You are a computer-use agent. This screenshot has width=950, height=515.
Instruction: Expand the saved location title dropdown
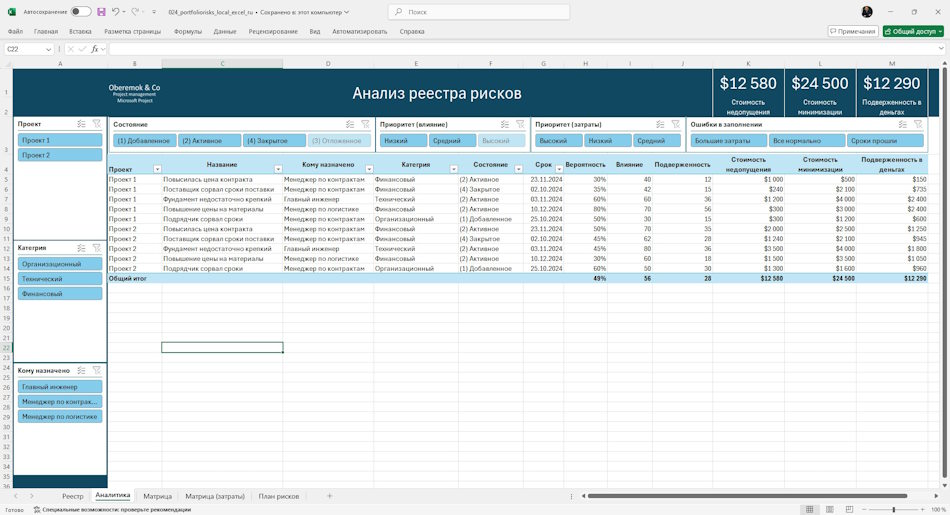coord(347,12)
